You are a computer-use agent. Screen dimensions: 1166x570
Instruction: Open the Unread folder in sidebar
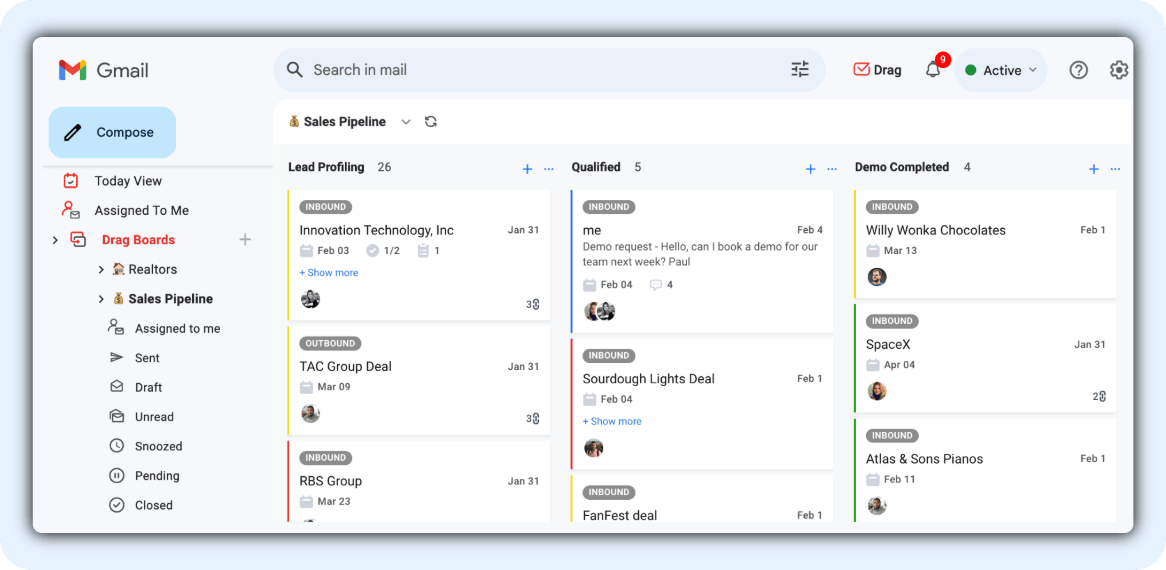[154, 417]
